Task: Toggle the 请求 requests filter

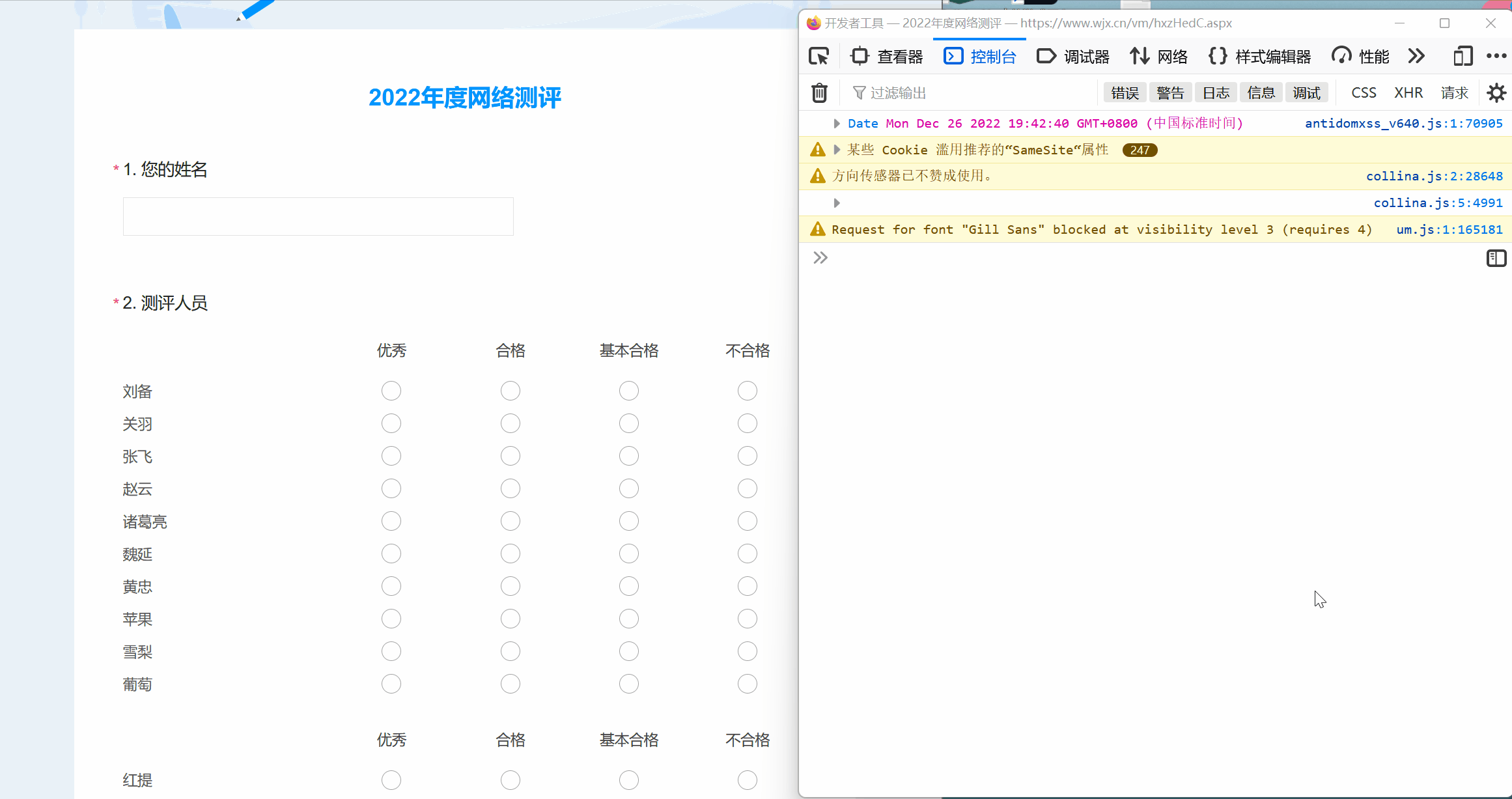Action: click(x=1454, y=93)
